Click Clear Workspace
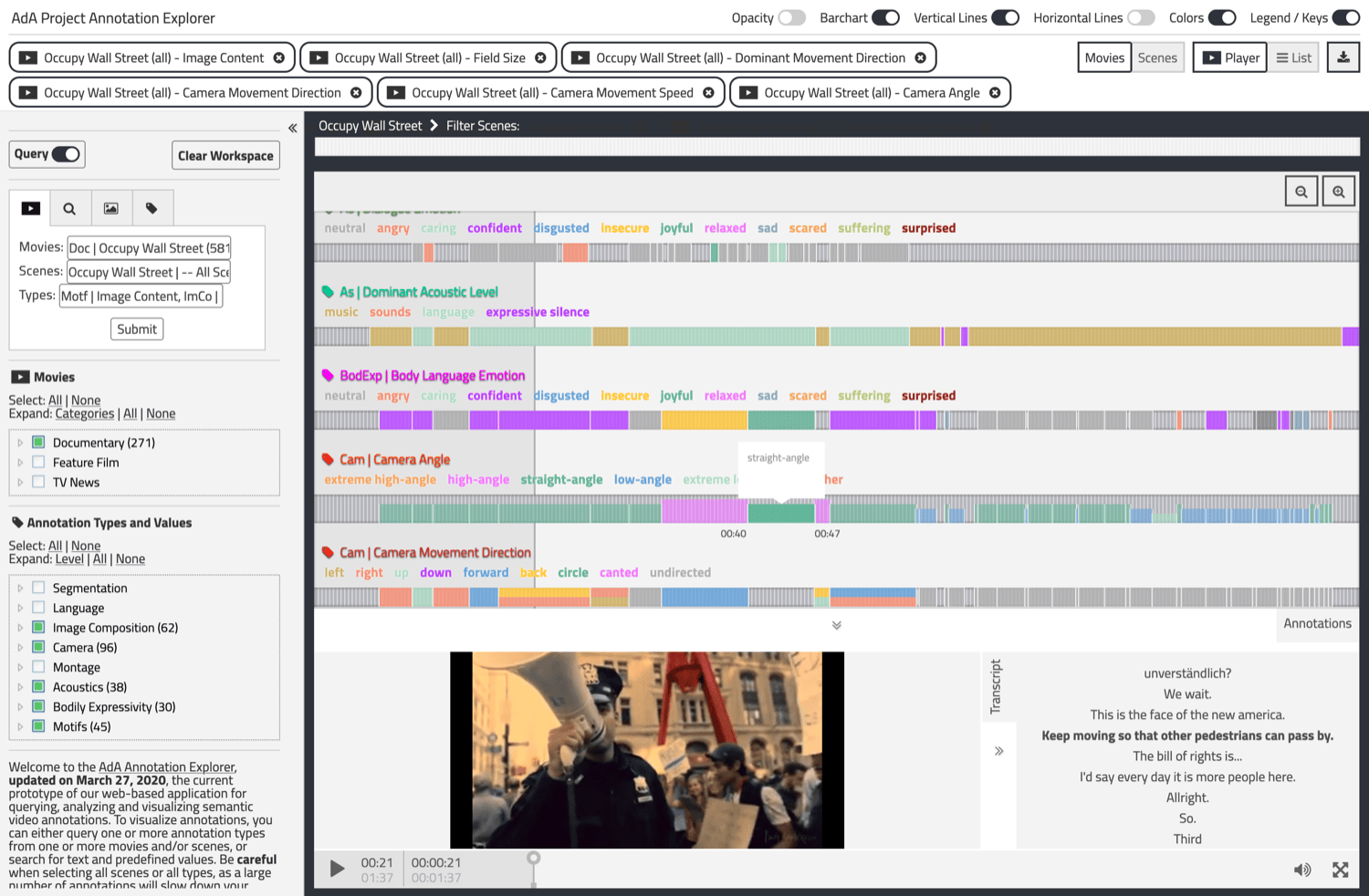Screen dimensions: 1369x896 click(x=225, y=155)
